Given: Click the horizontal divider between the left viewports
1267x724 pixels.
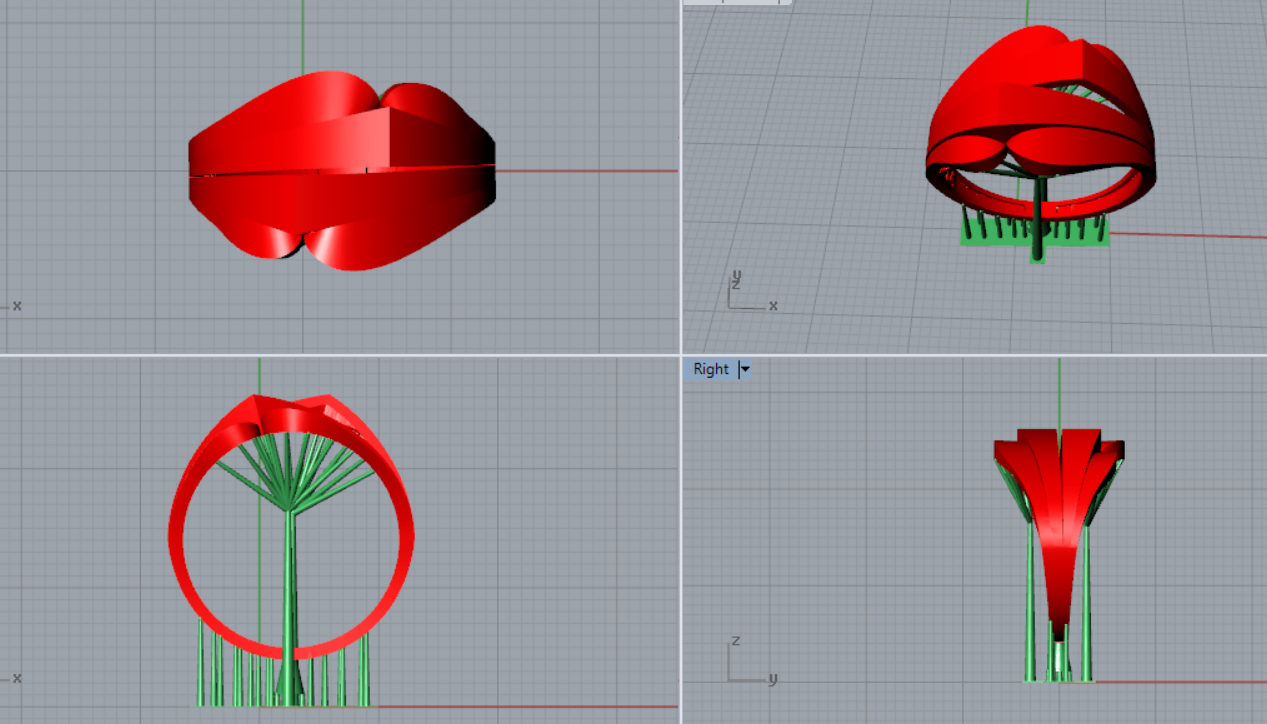Looking at the screenshot, I should 340,354.
